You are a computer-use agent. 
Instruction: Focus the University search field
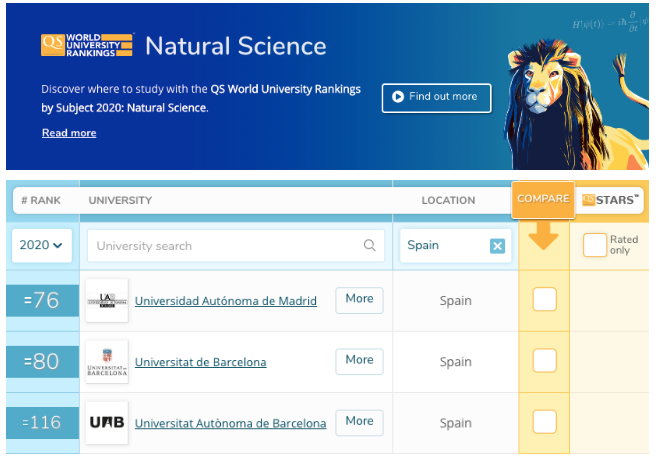[x=236, y=246]
